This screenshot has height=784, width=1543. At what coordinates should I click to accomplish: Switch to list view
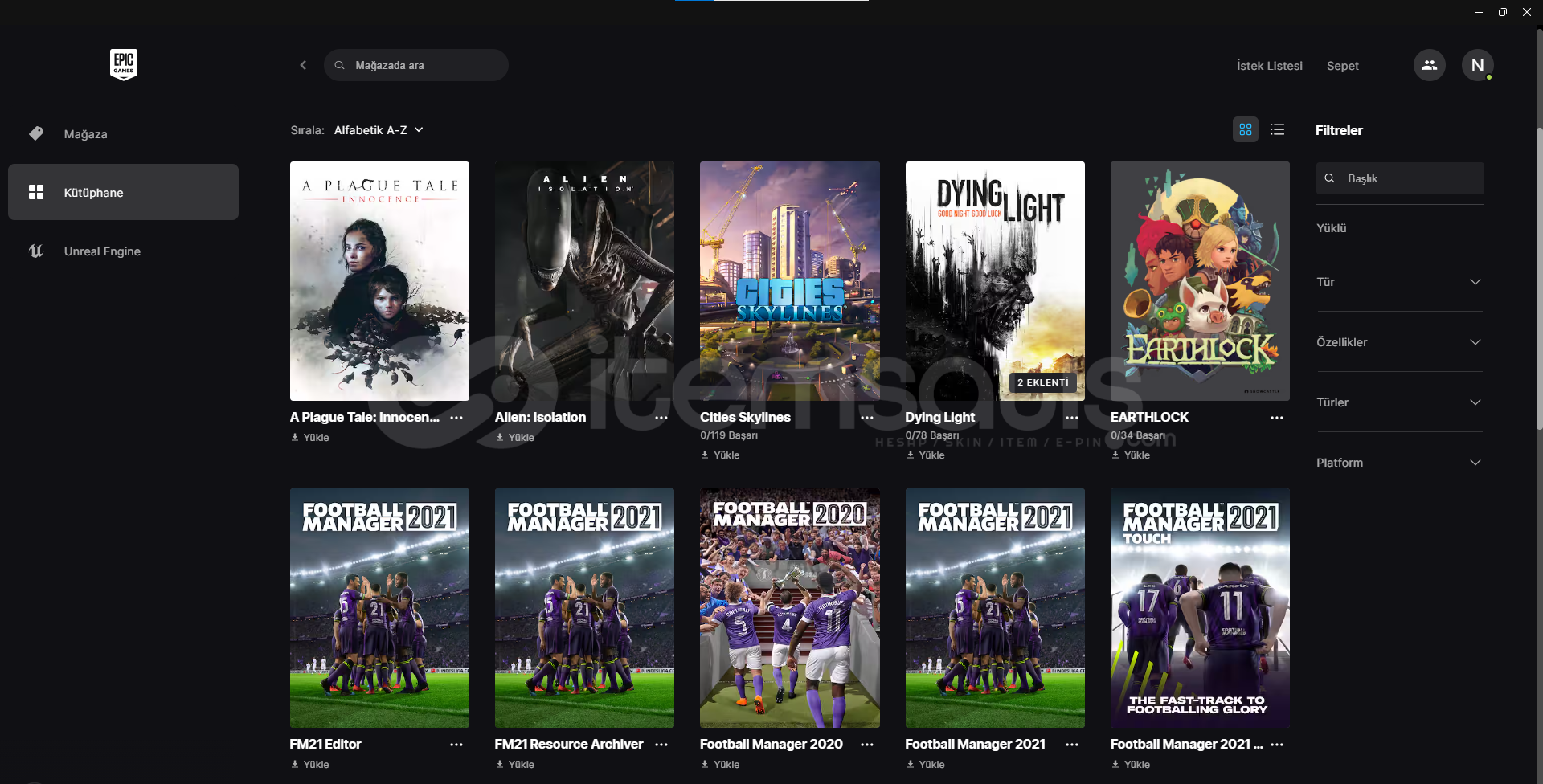pos(1277,129)
